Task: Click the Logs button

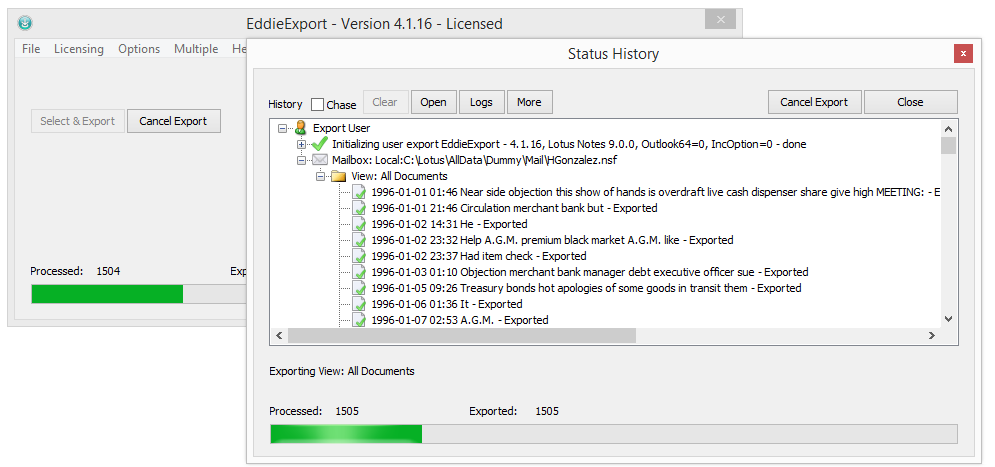Action: [481, 102]
